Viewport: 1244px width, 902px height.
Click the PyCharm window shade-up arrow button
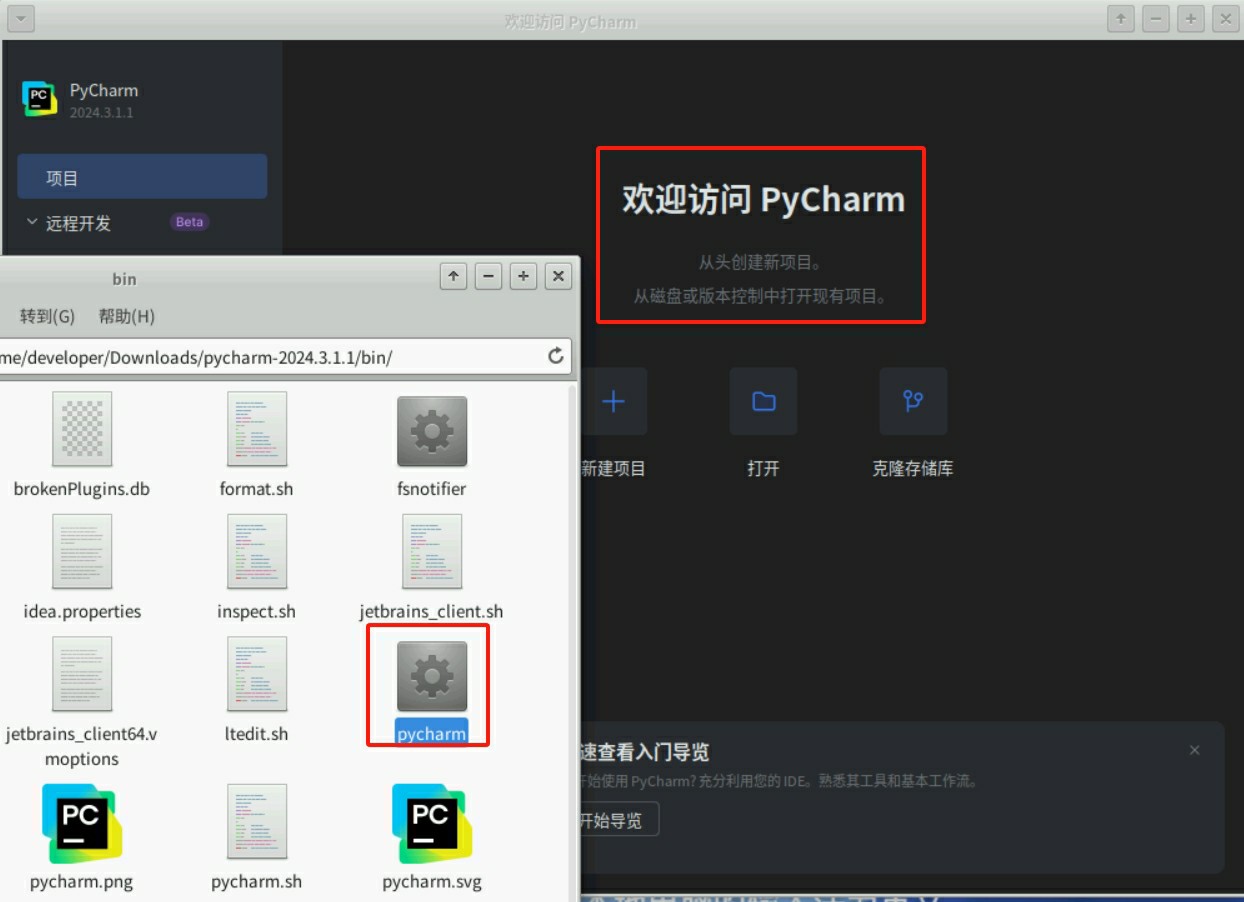[1121, 18]
